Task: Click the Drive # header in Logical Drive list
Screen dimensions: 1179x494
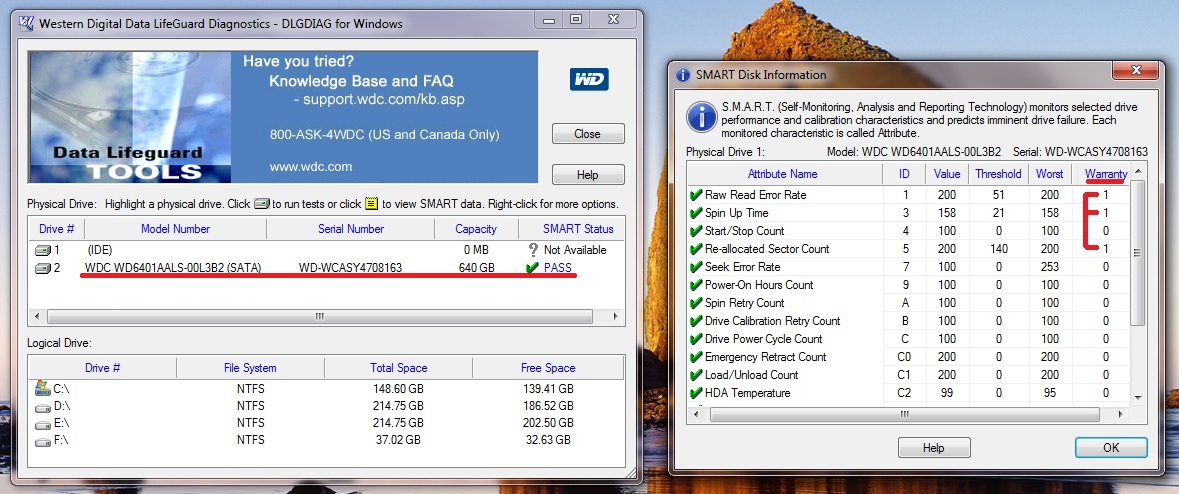Action: click(103, 368)
